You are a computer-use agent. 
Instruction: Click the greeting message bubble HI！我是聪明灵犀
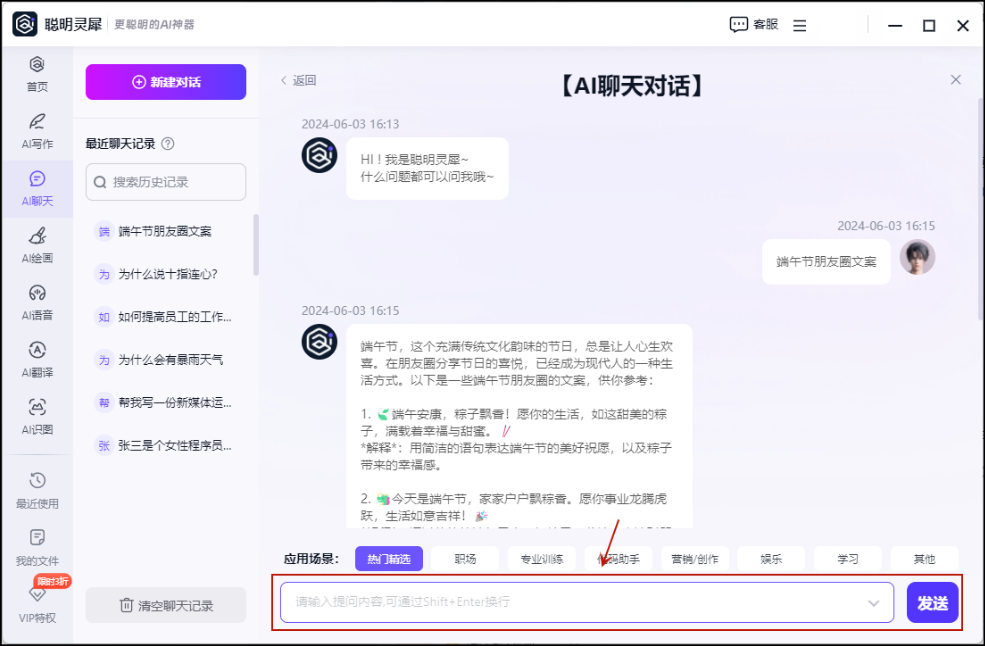427,168
